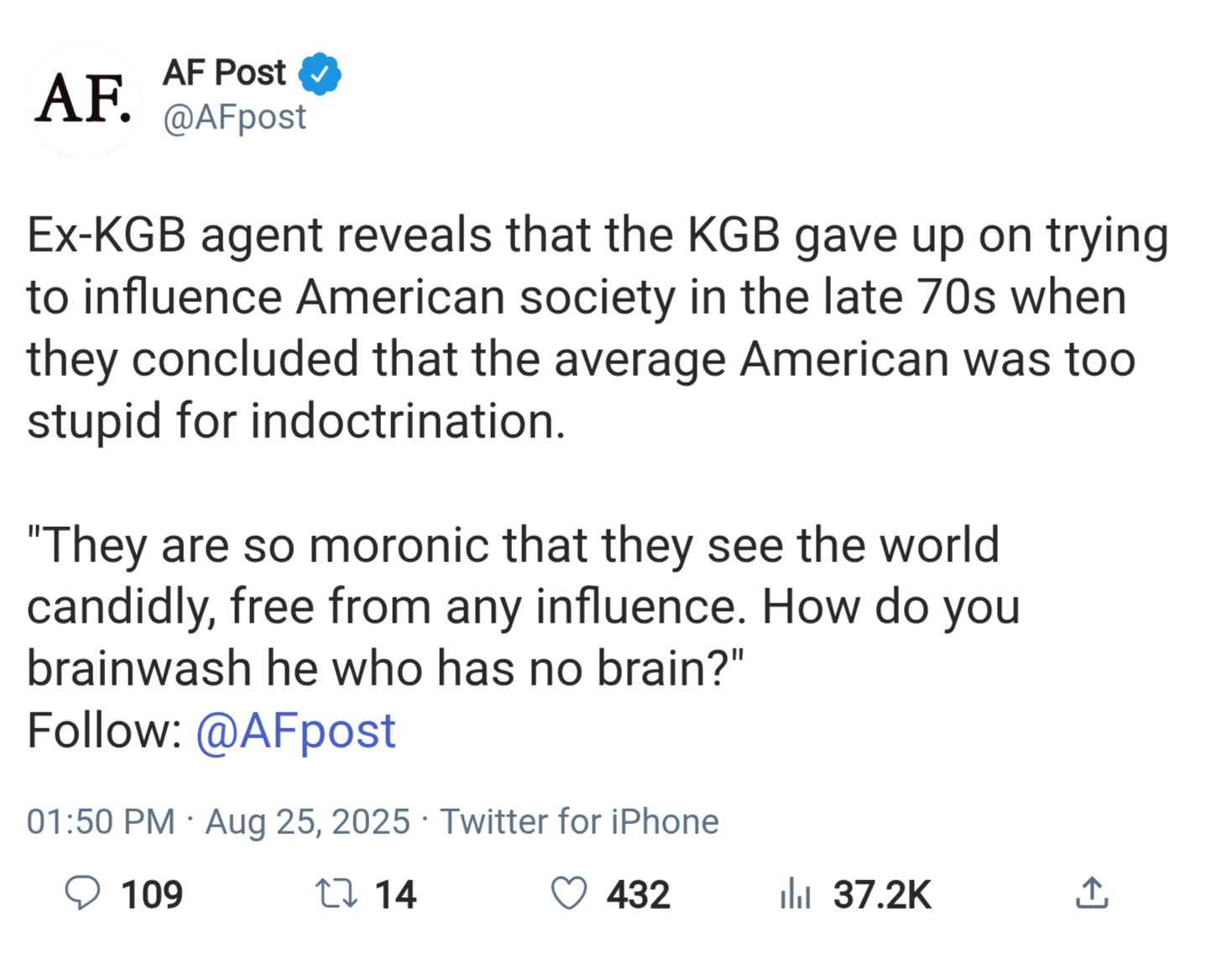Click the AF Post display name
Image resolution: width=1206 pixels, height=980 pixels.
pyautogui.click(x=224, y=73)
